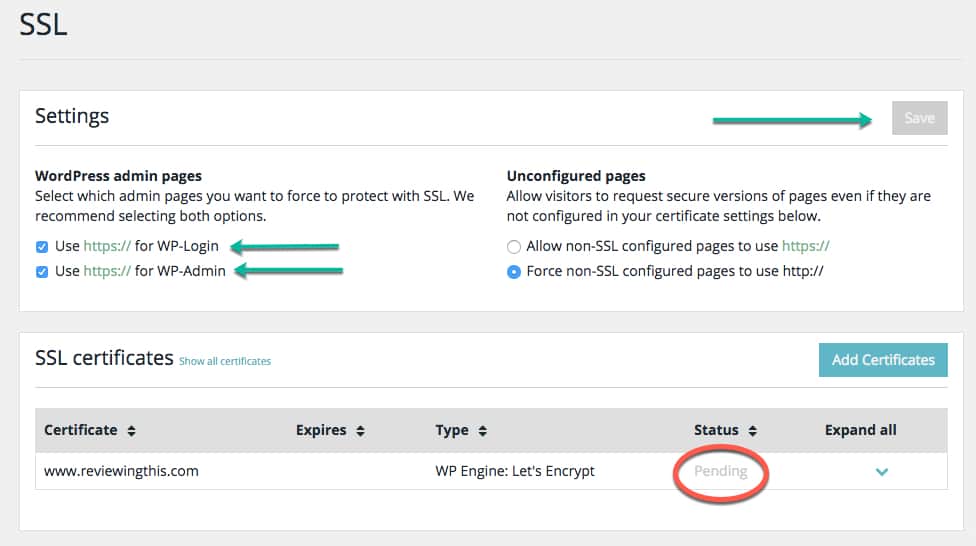Image resolution: width=976 pixels, height=546 pixels.
Task: Sort by Certificate column arrows icon
Action: [x=131, y=430]
